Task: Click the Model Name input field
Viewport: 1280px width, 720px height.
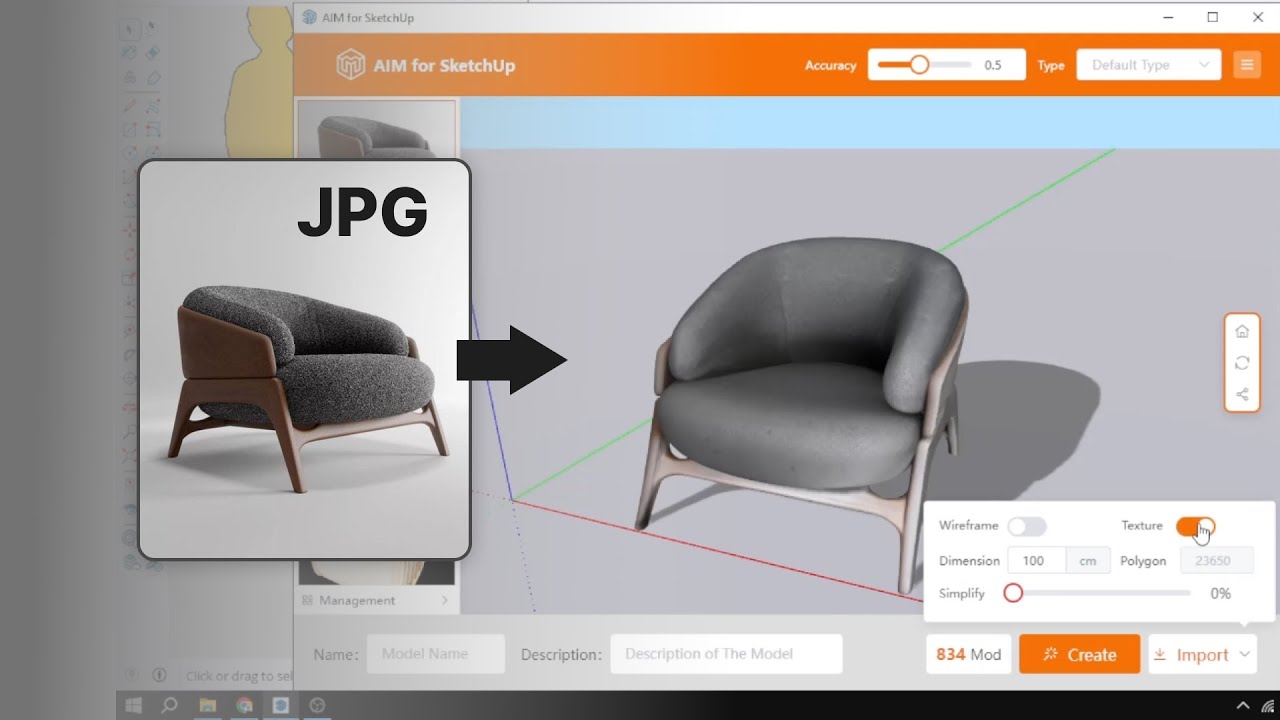Action: [x=436, y=654]
